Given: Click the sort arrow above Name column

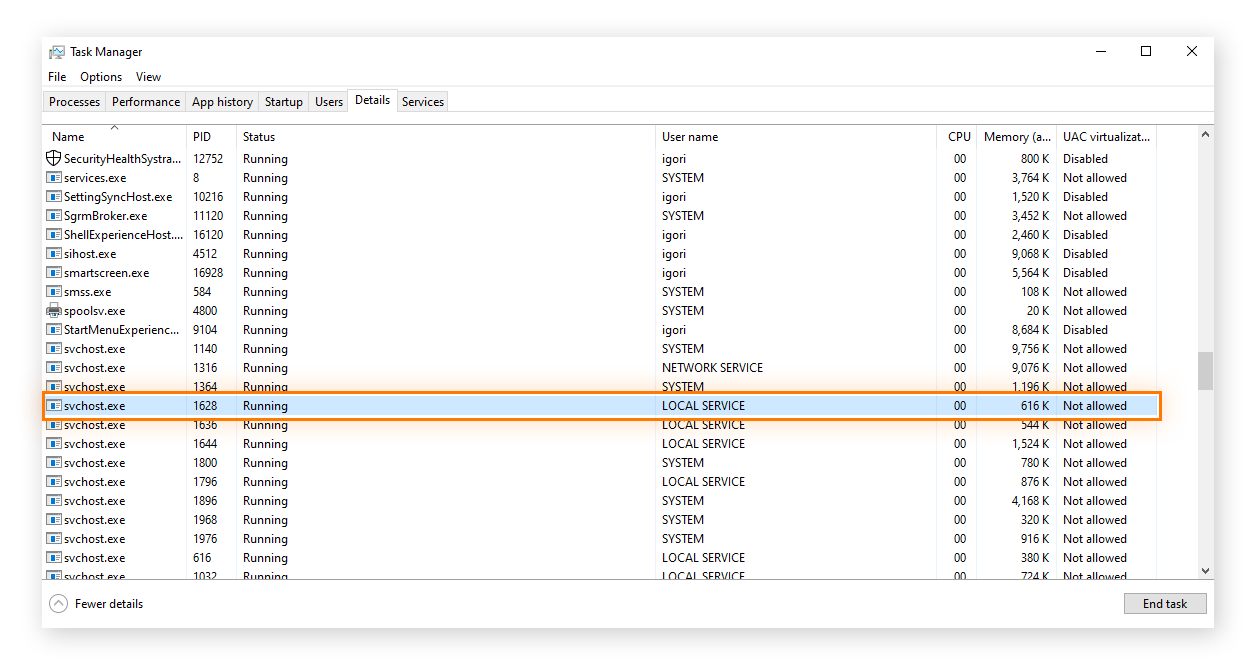Looking at the screenshot, I should (x=114, y=127).
